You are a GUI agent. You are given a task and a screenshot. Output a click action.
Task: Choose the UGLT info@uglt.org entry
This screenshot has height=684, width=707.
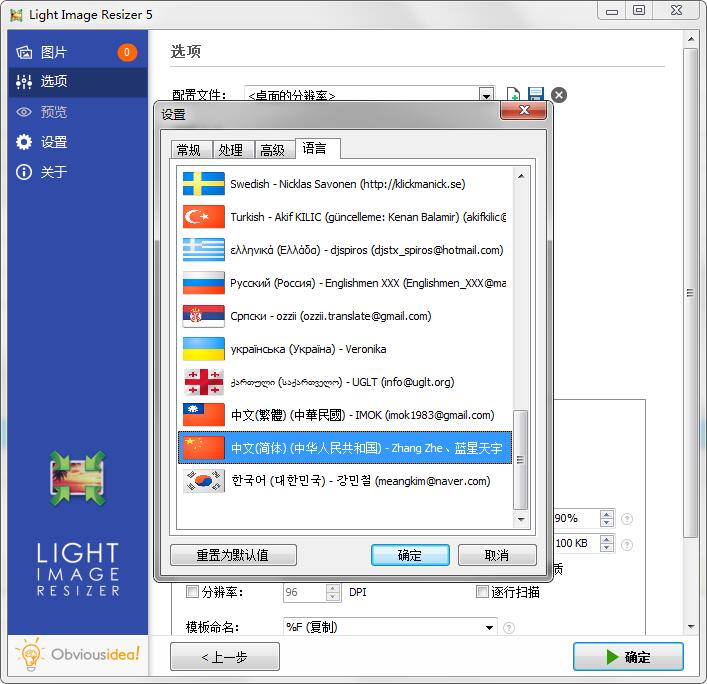pyautogui.click(x=345, y=382)
